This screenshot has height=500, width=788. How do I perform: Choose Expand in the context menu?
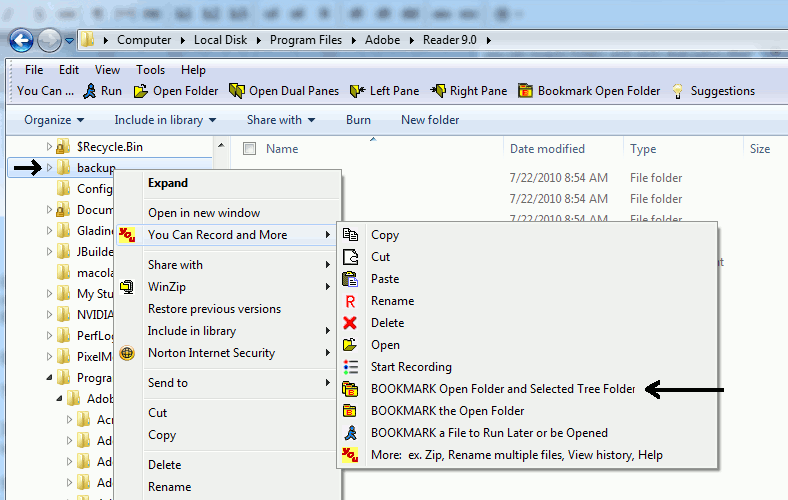[168, 183]
